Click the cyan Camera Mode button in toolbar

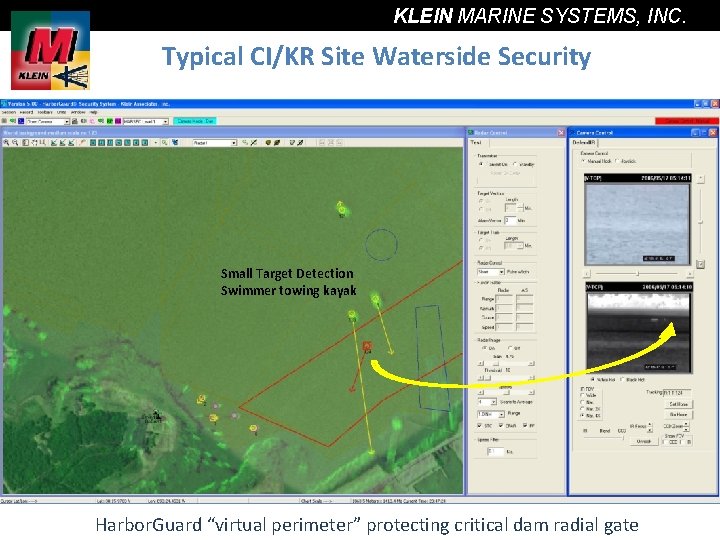click(195, 121)
